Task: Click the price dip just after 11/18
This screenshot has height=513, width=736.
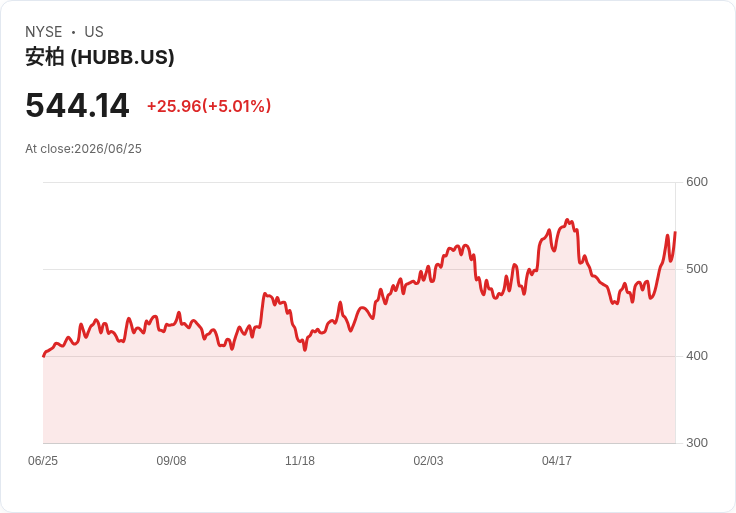Action: click(305, 349)
